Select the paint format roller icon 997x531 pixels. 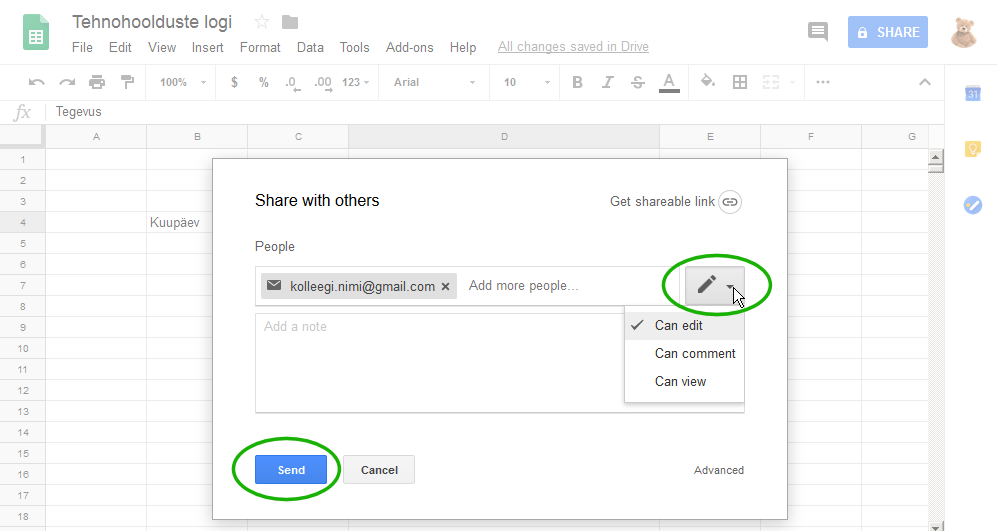(x=127, y=82)
